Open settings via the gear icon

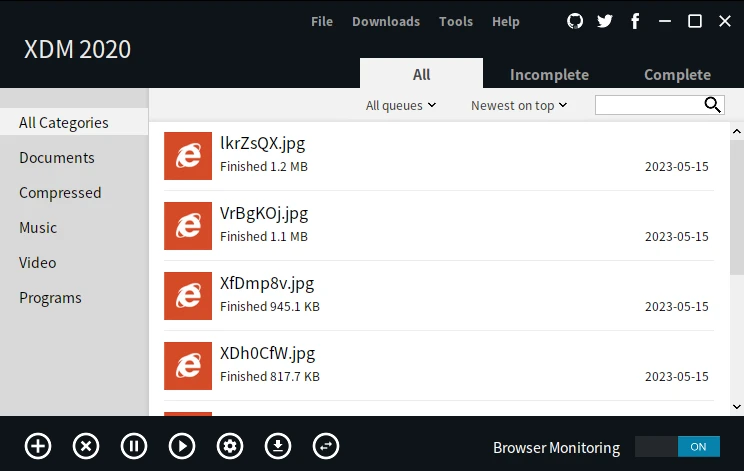click(230, 446)
